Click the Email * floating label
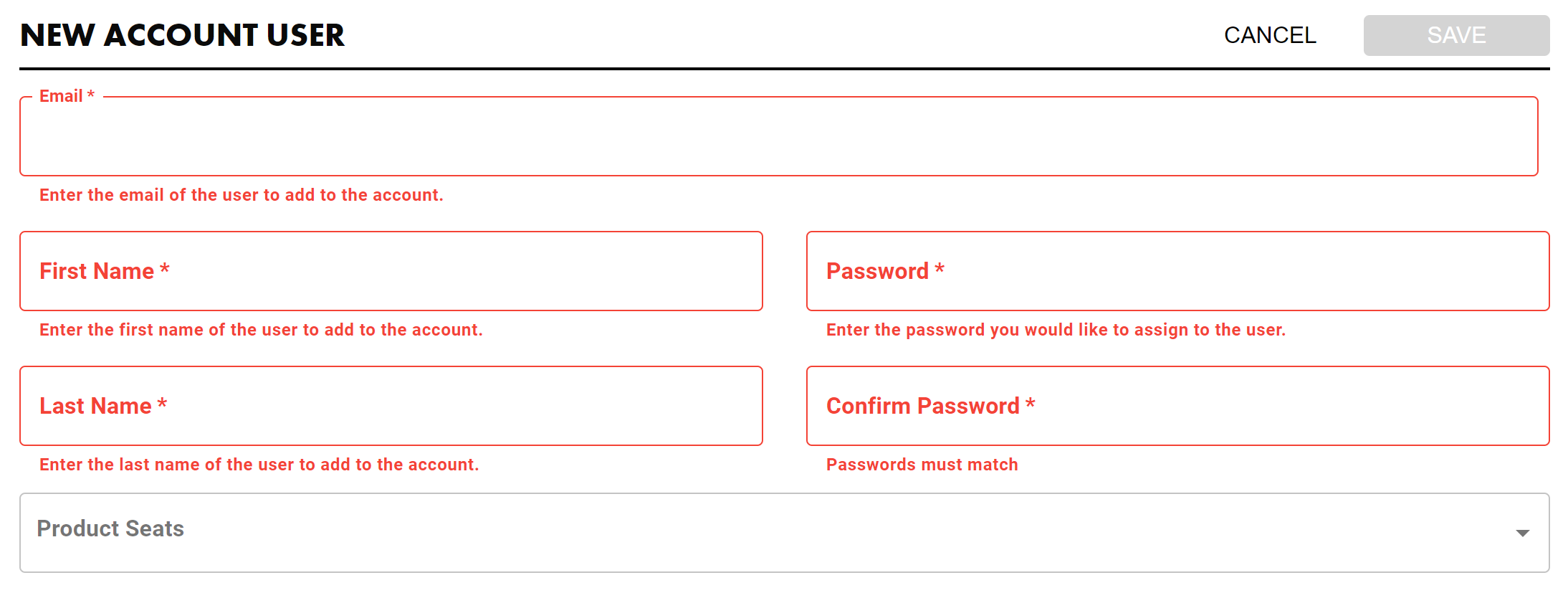This screenshot has width=1568, height=598. click(x=67, y=96)
